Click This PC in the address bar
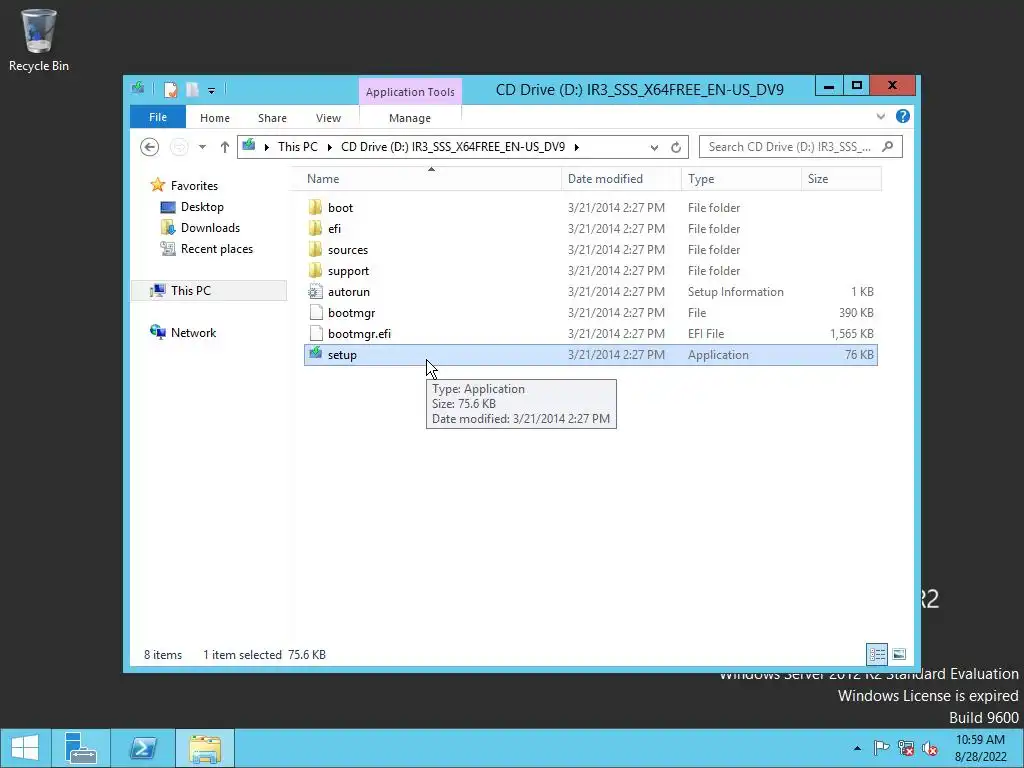Image resolution: width=1024 pixels, height=768 pixels. pyautogui.click(x=297, y=147)
